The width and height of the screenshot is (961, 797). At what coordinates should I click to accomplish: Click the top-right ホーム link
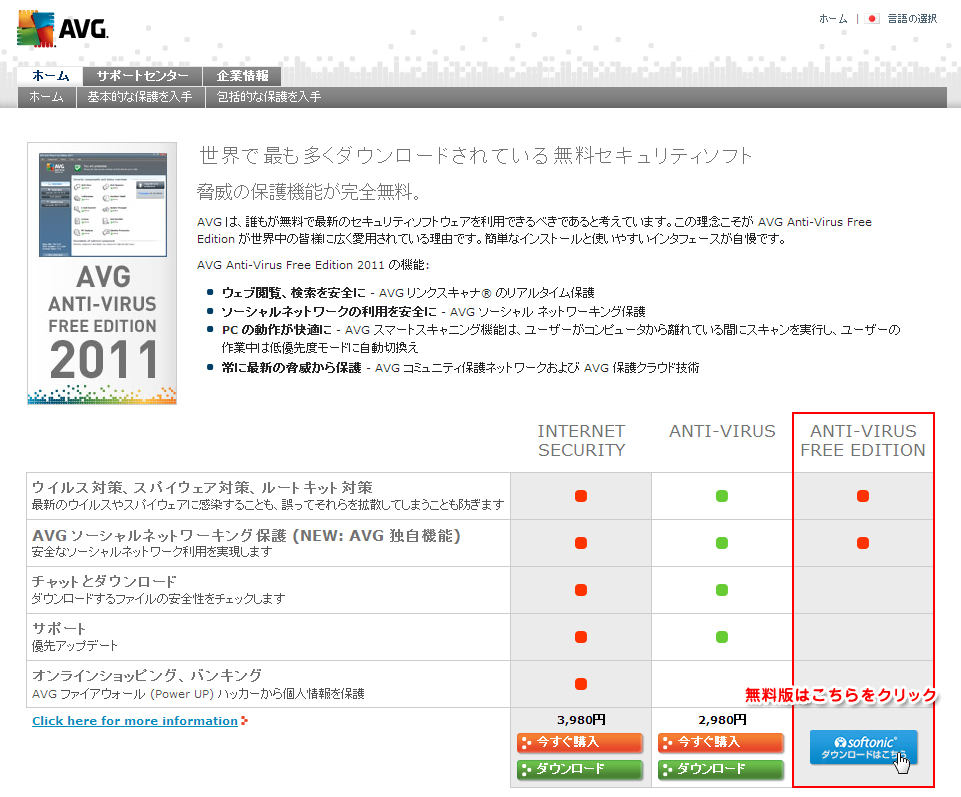(x=832, y=19)
